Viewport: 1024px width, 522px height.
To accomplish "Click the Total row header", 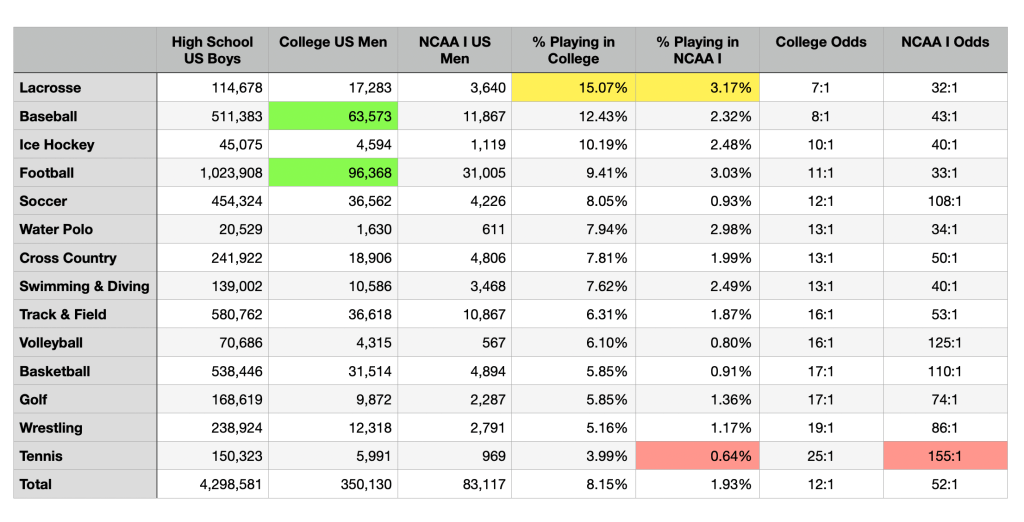I will pyautogui.click(x=85, y=484).
